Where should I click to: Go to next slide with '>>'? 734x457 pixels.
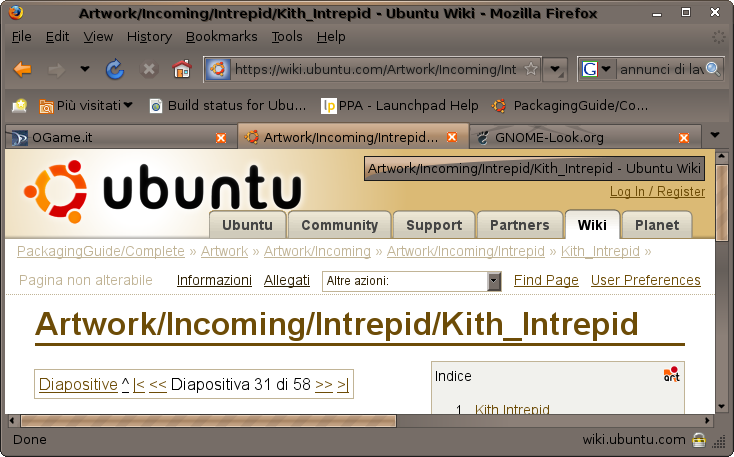pos(324,385)
